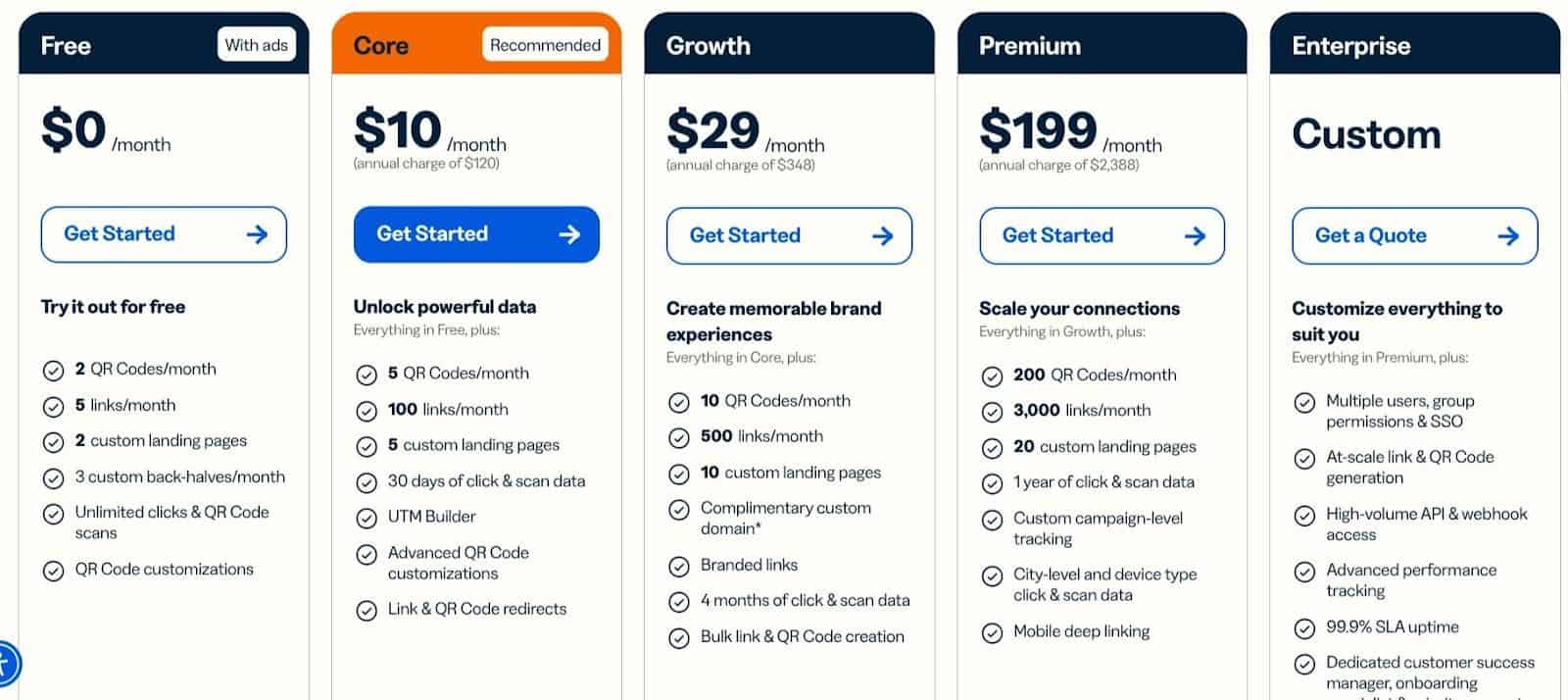
Task: Get started with the Growth plan
Action: point(789,236)
